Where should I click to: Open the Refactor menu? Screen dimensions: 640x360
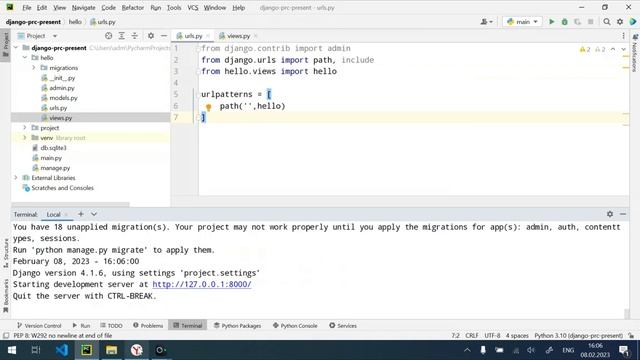click(133, 7)
